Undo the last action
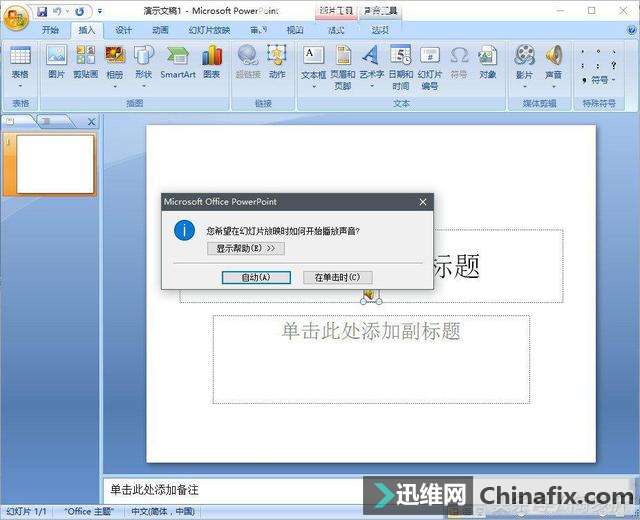 click(57, 11)
